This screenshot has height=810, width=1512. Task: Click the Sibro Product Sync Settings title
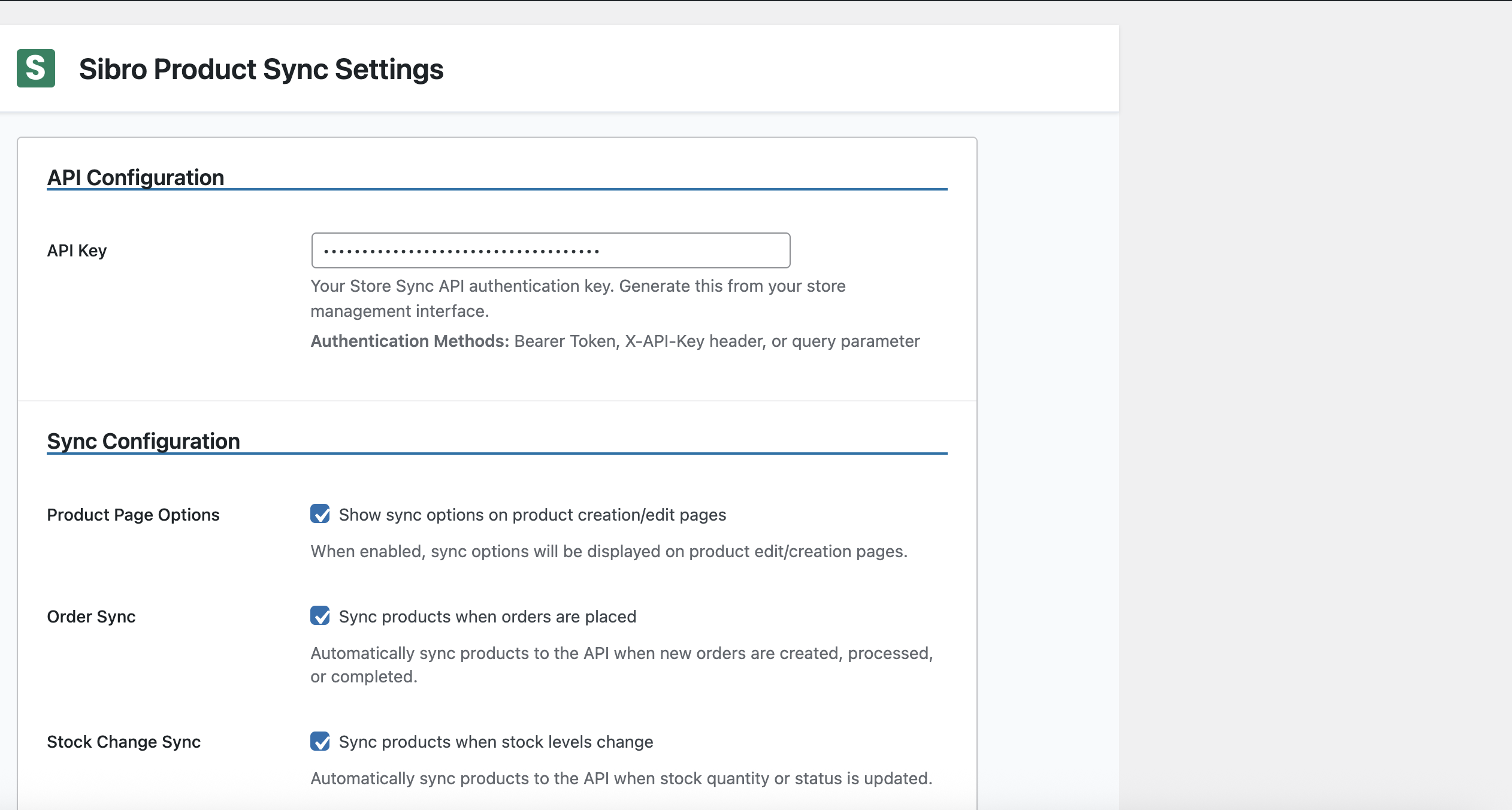point(261,69)
